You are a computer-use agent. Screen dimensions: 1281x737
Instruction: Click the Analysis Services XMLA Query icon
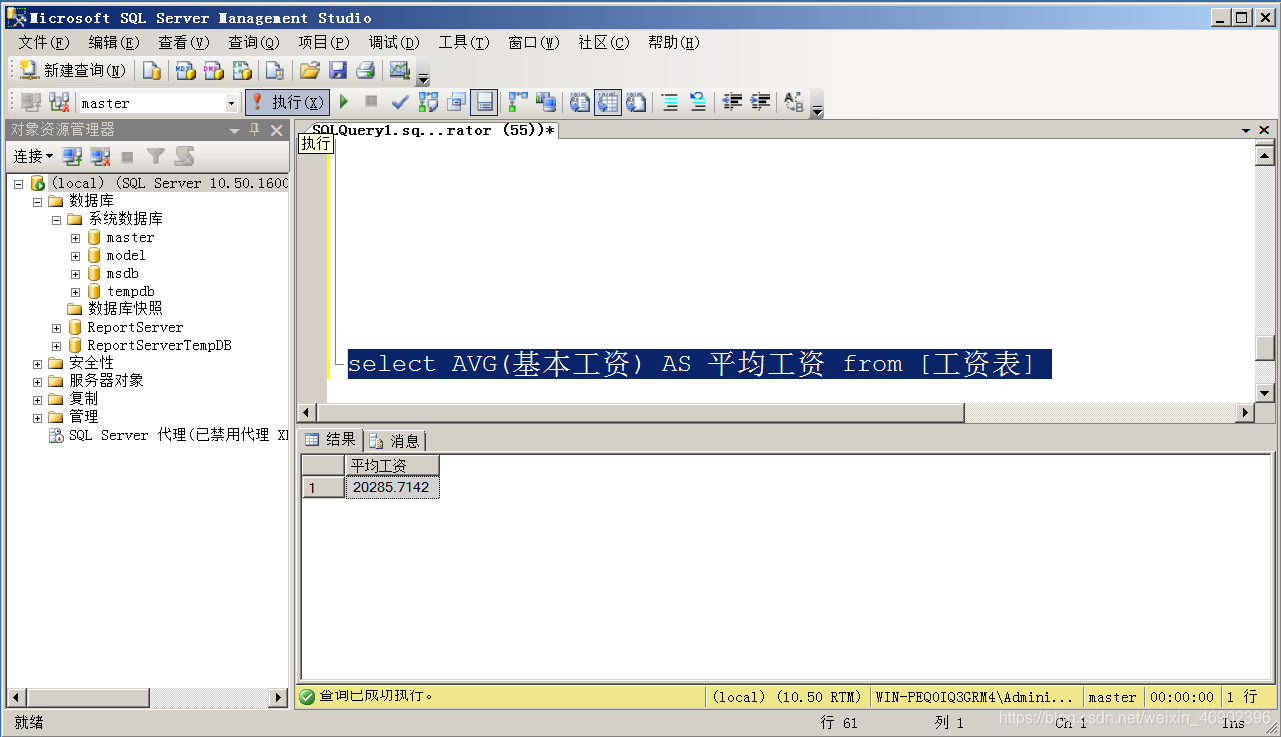tap(242, 70)
